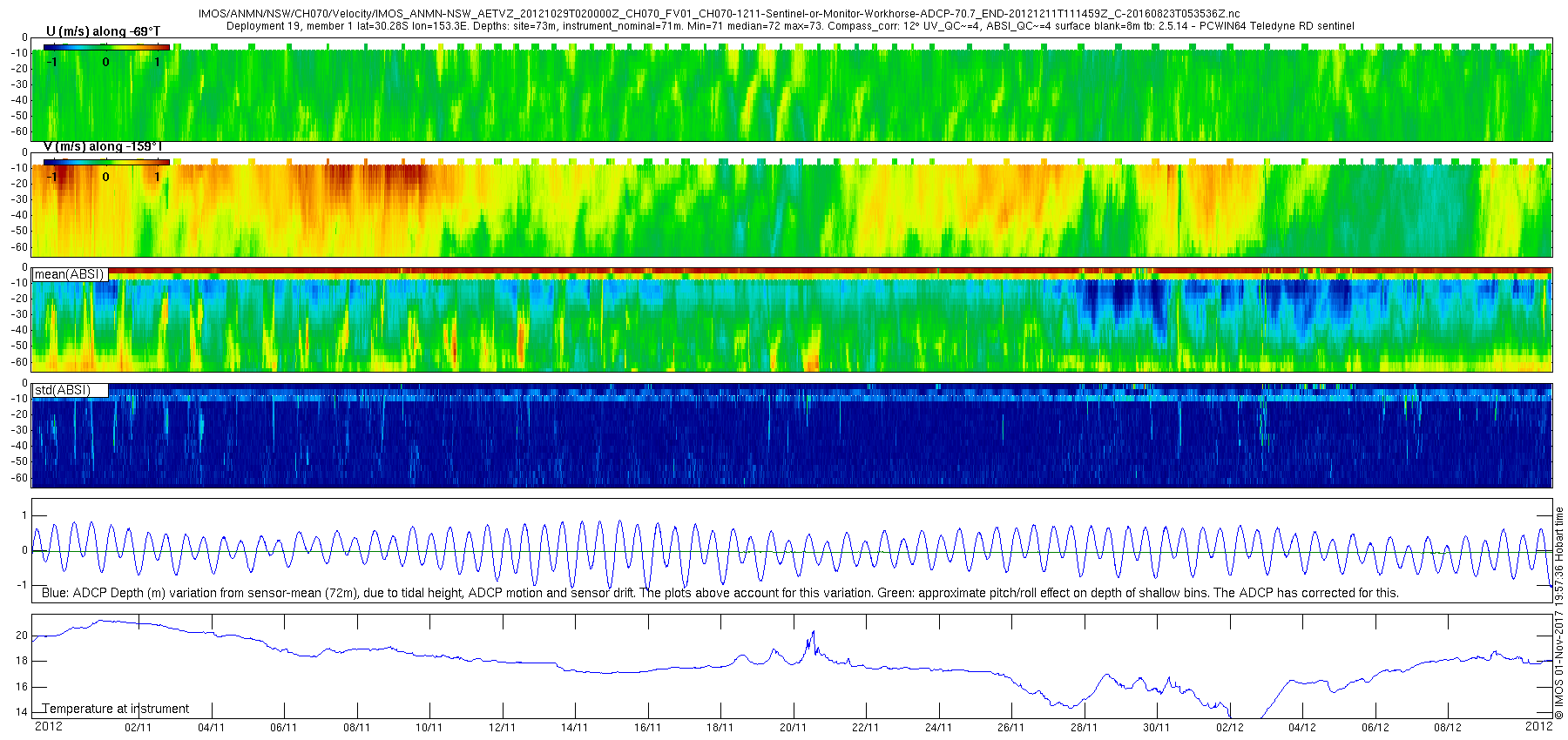This screenshot has width=1568, height=740.
Task: Click the "22/11" date tick label
Action: click(x=865, y=728)
